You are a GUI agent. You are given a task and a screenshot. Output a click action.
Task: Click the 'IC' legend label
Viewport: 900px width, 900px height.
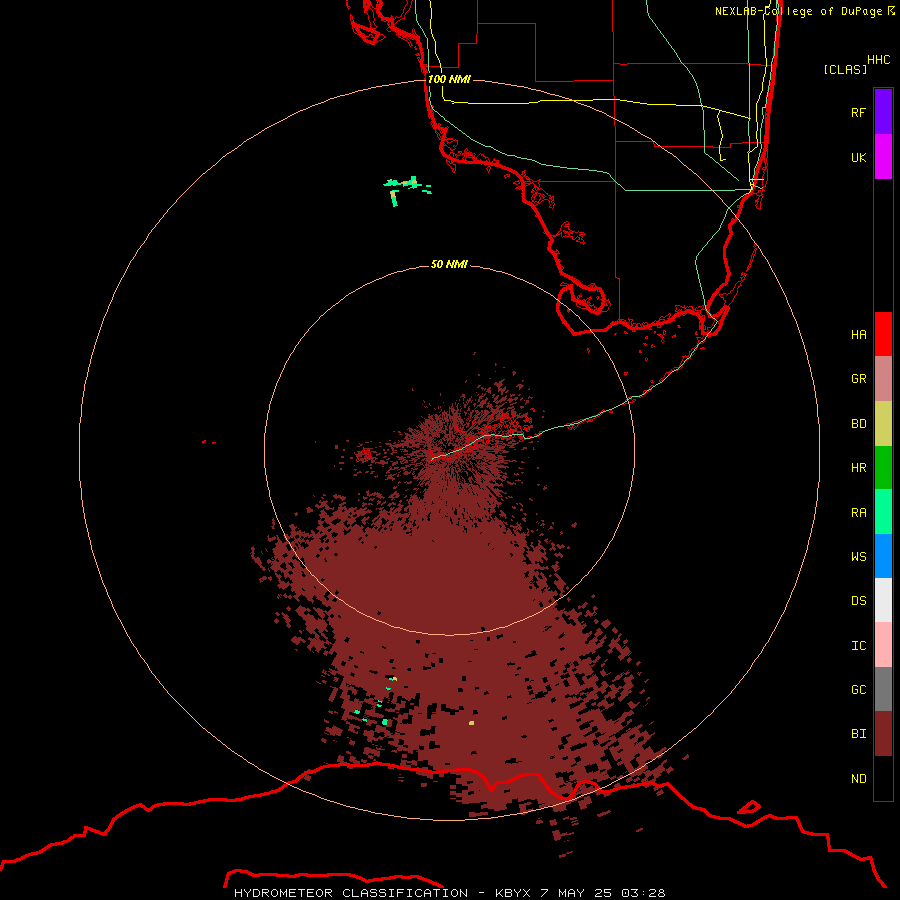[858, 646]
